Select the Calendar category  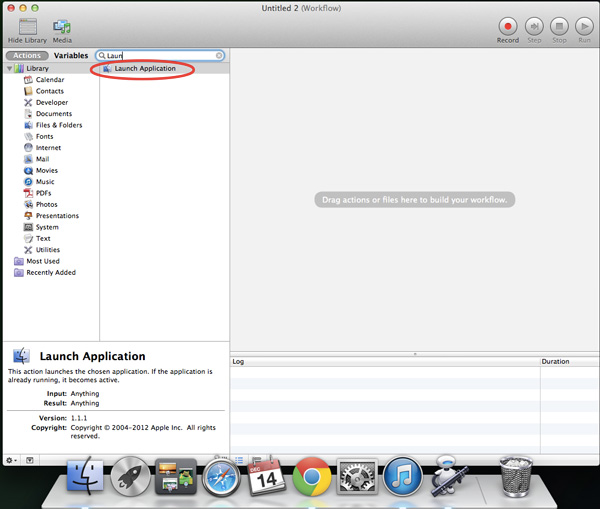[50, 80]
